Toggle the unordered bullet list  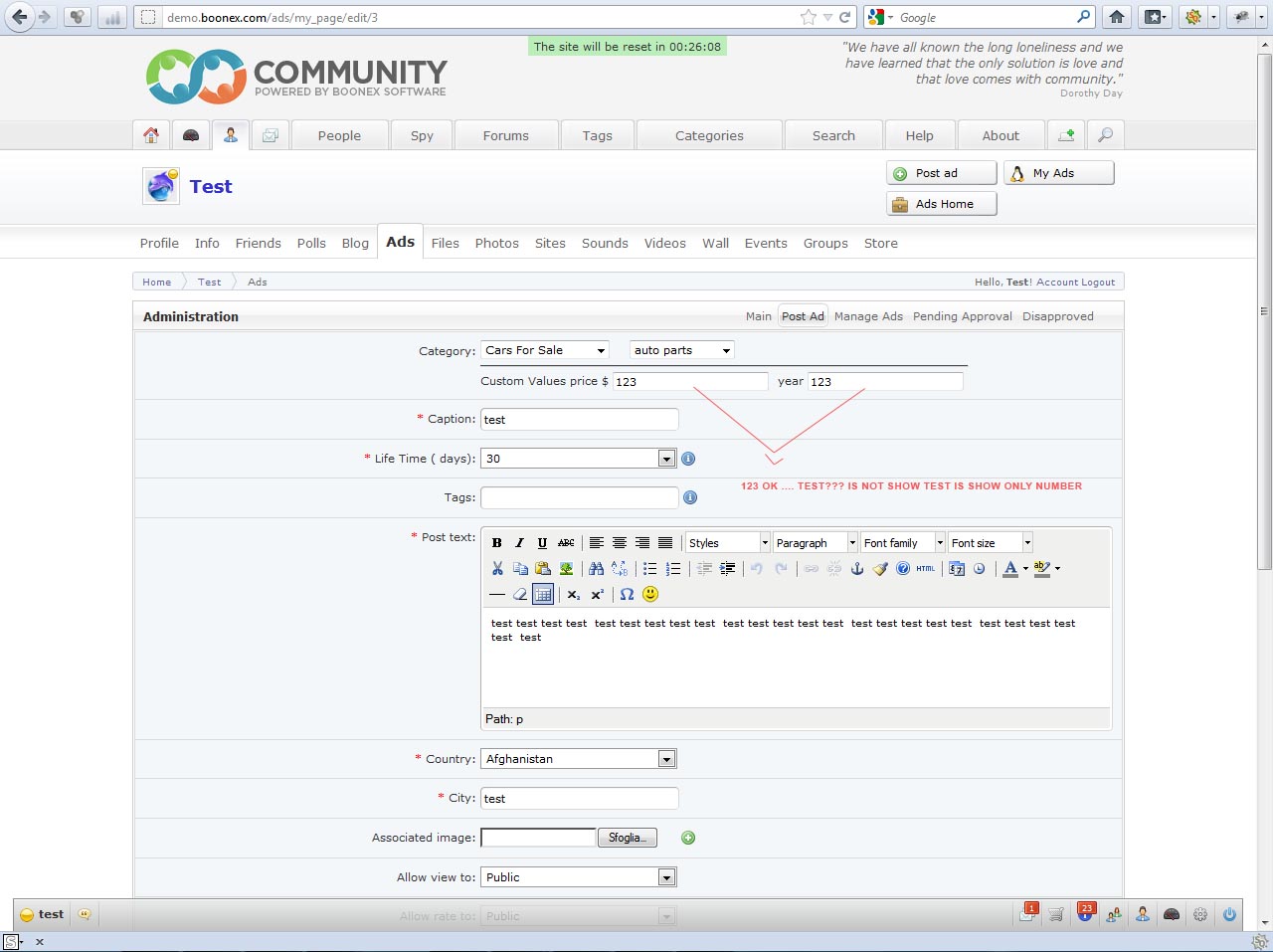pyautogui.click(x=649, y=569)
